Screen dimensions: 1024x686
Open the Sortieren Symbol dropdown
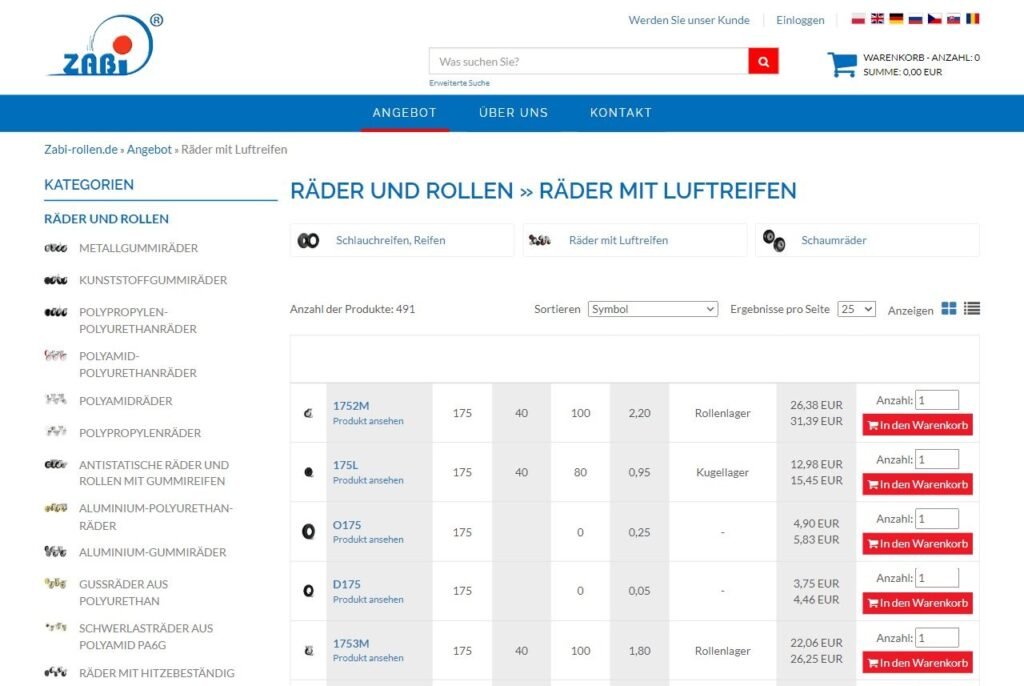point(652,309)
